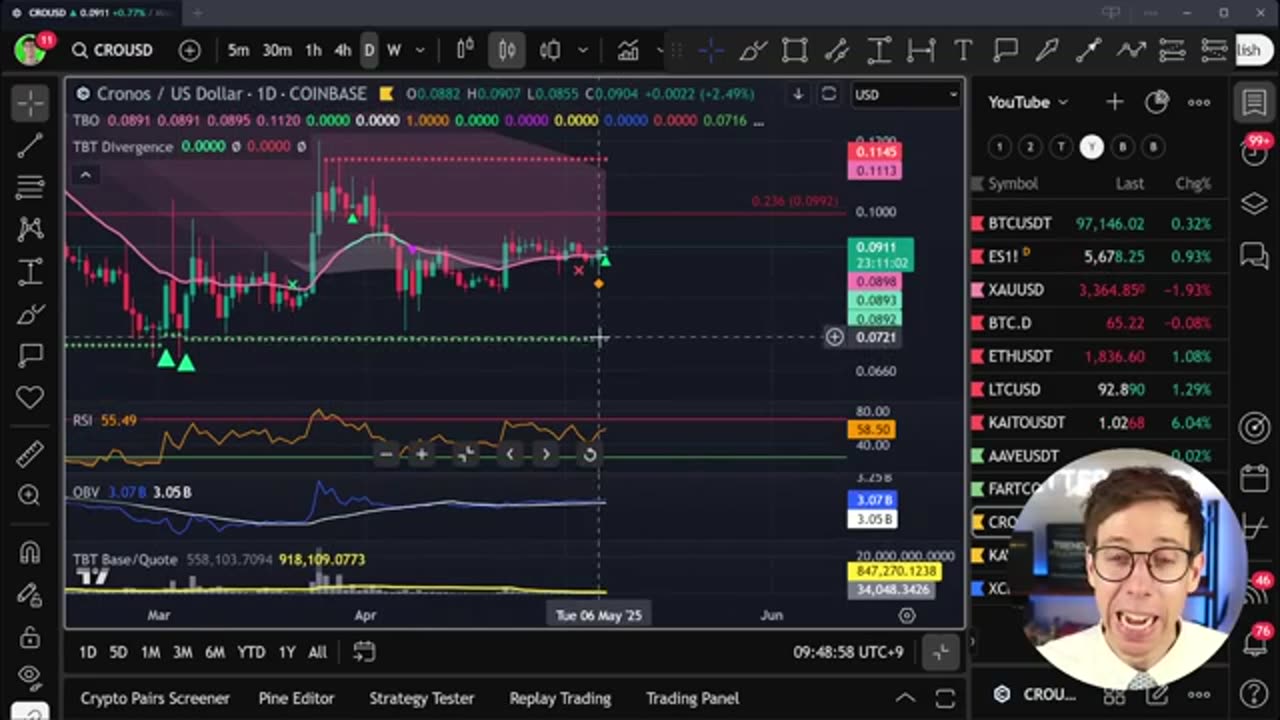The width and height of the screenshot is (1280, 720).
Task: Open the pattern drawing tools
Action: pos(30,229)
